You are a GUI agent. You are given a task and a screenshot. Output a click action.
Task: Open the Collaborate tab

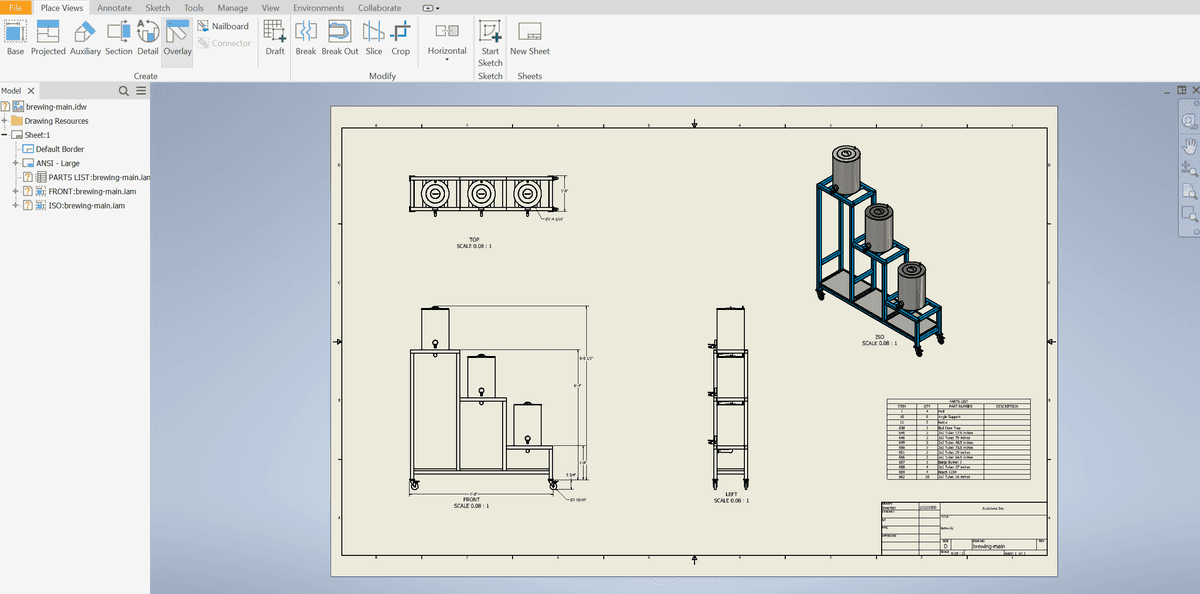pos(380,8)
